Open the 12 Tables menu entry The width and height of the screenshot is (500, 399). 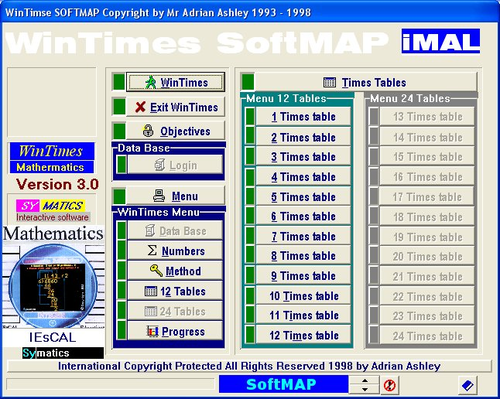tap(175, 291)
